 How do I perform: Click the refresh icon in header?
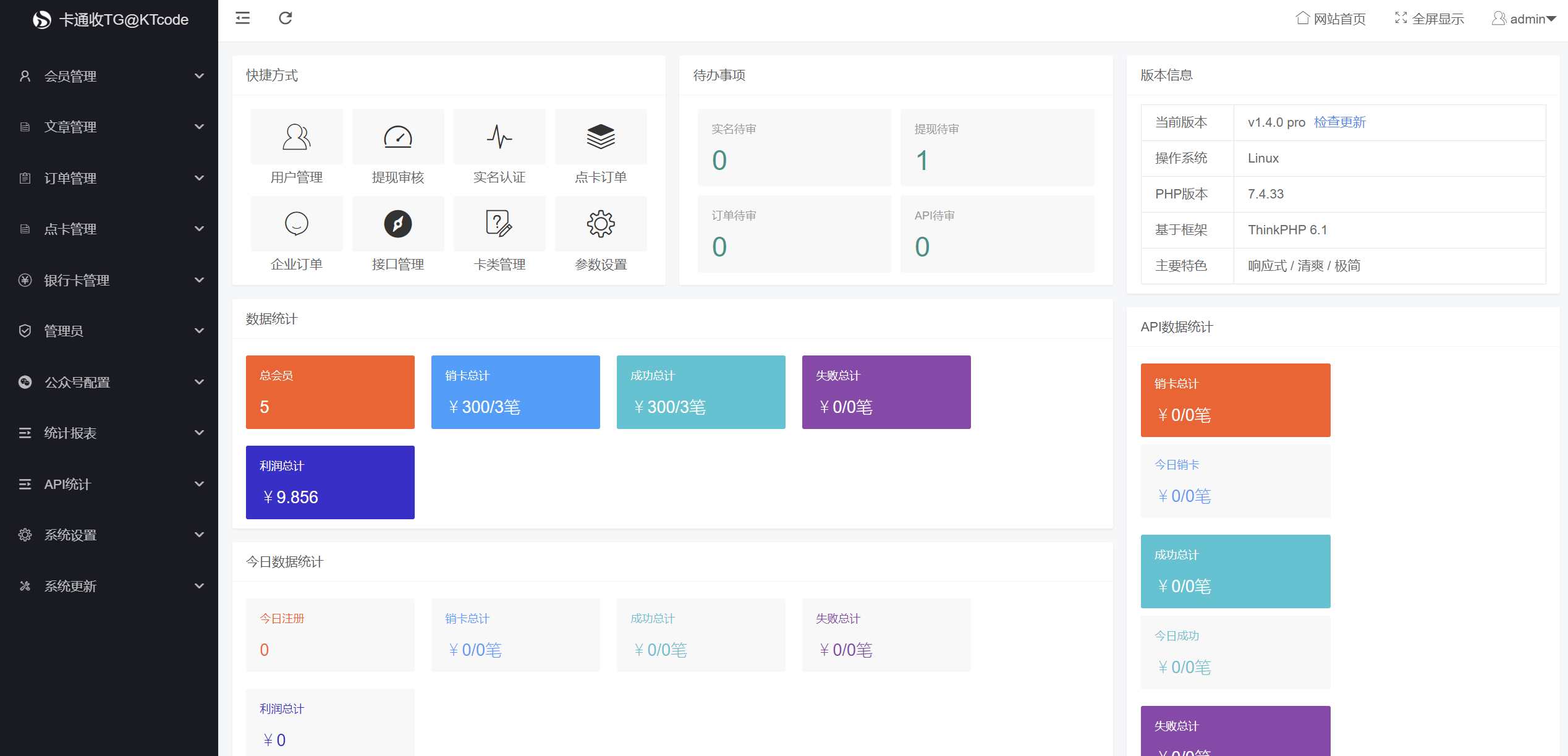coord(285,19)
